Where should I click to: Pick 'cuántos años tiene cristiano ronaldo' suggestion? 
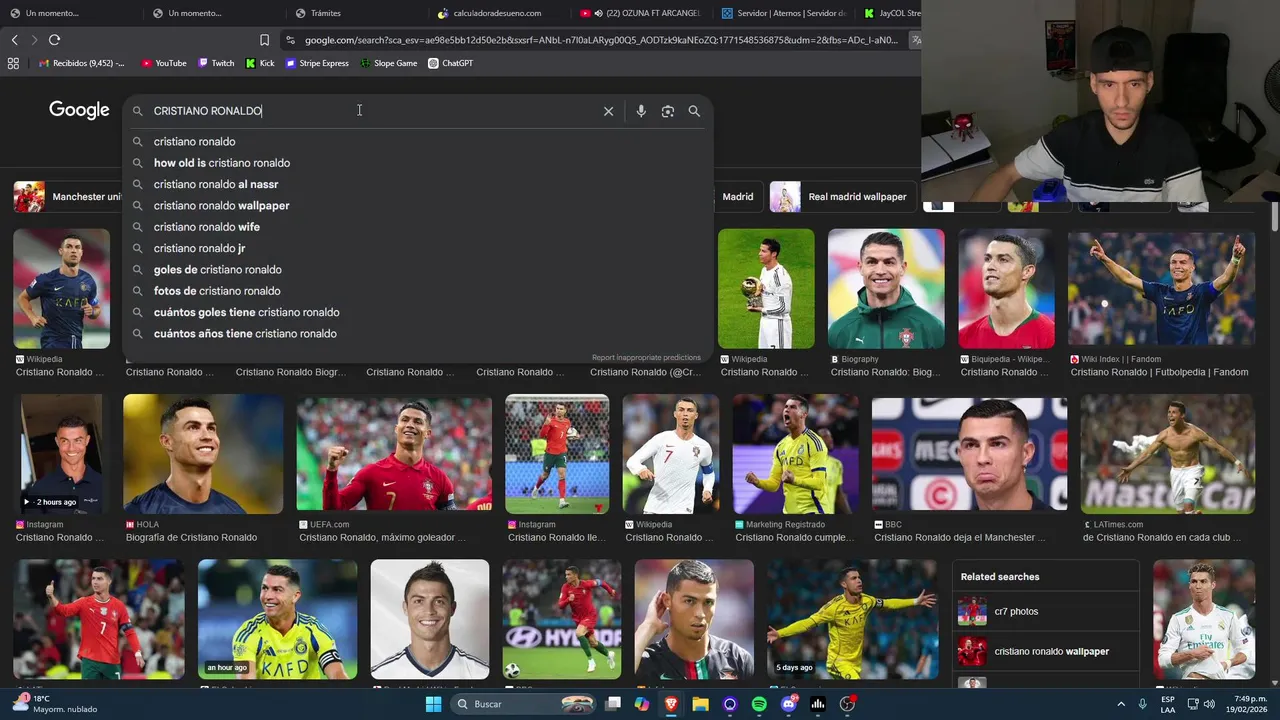(x=417, y=333)
